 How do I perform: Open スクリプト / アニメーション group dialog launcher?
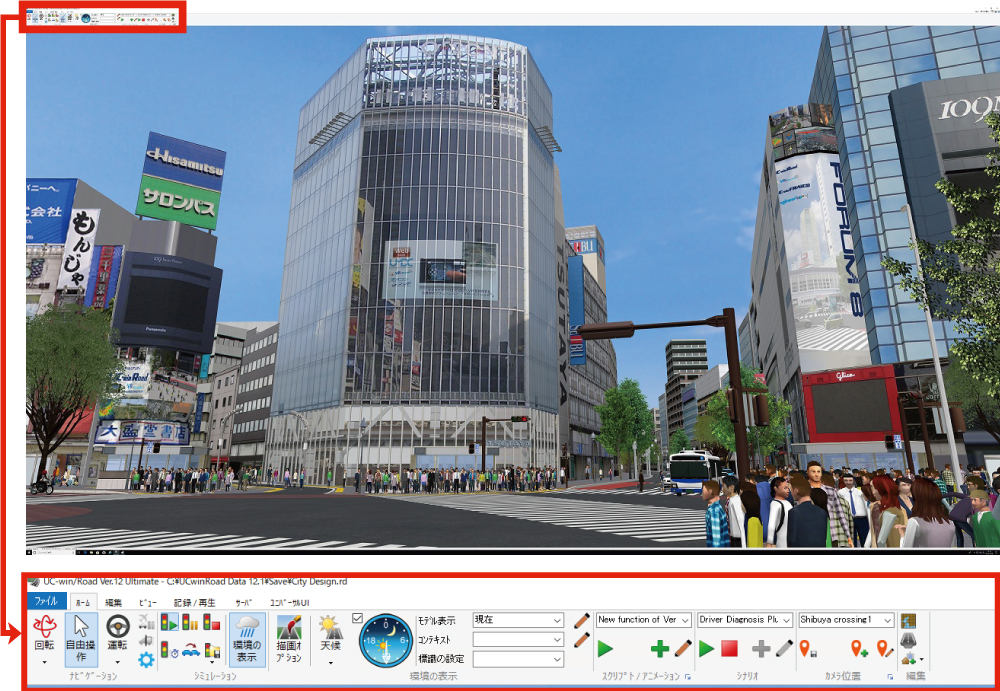tap(688, 676)
